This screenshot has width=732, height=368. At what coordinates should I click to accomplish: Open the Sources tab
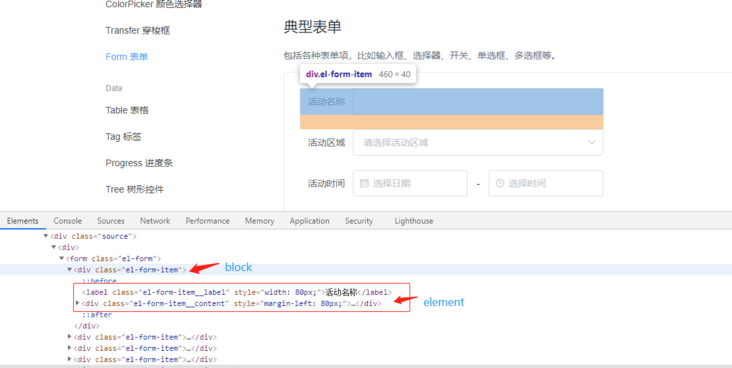(111, 221)
